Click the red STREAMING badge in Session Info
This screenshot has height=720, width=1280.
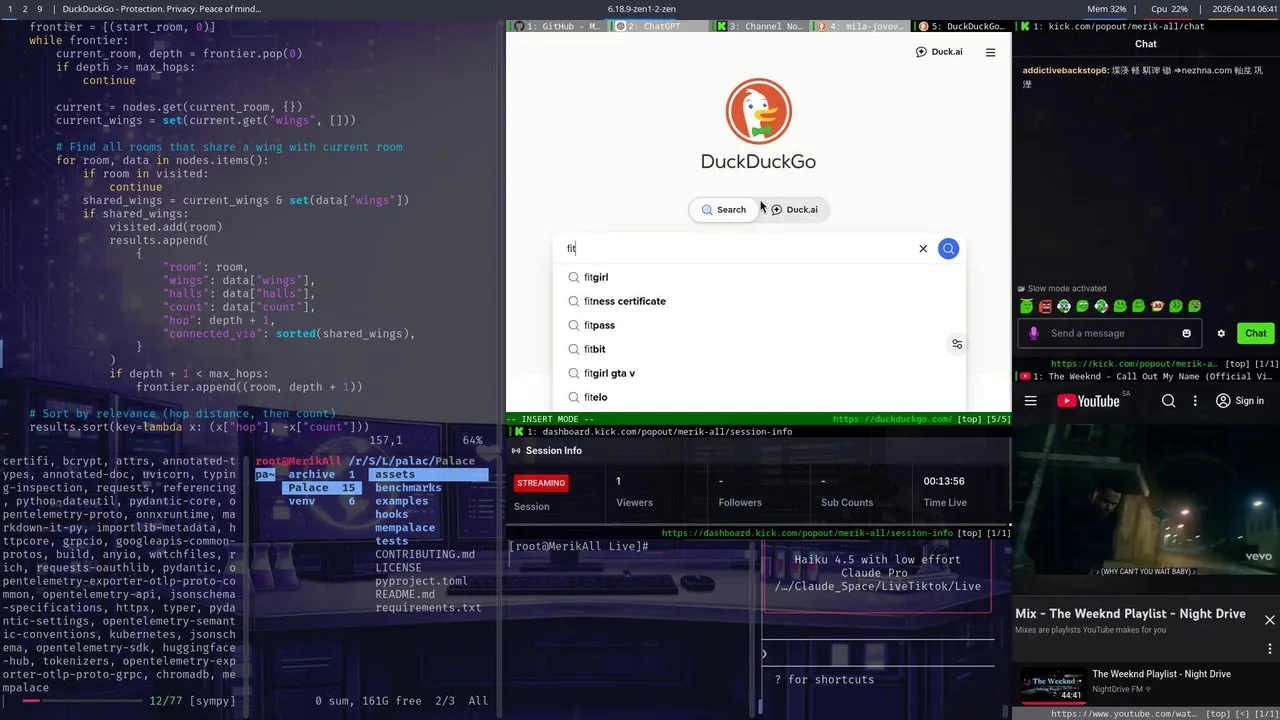(x=541, y=483)
